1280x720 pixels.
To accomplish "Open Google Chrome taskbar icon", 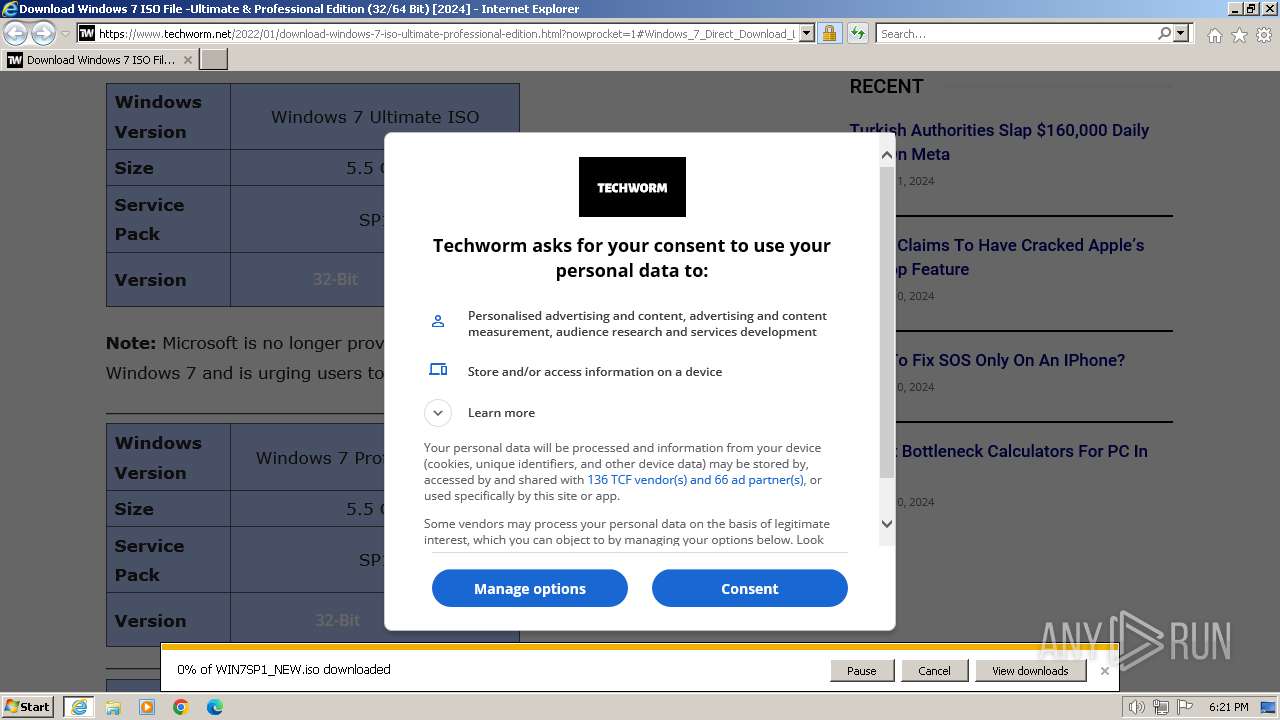I will pyautogui.click(x=181, y=707).
